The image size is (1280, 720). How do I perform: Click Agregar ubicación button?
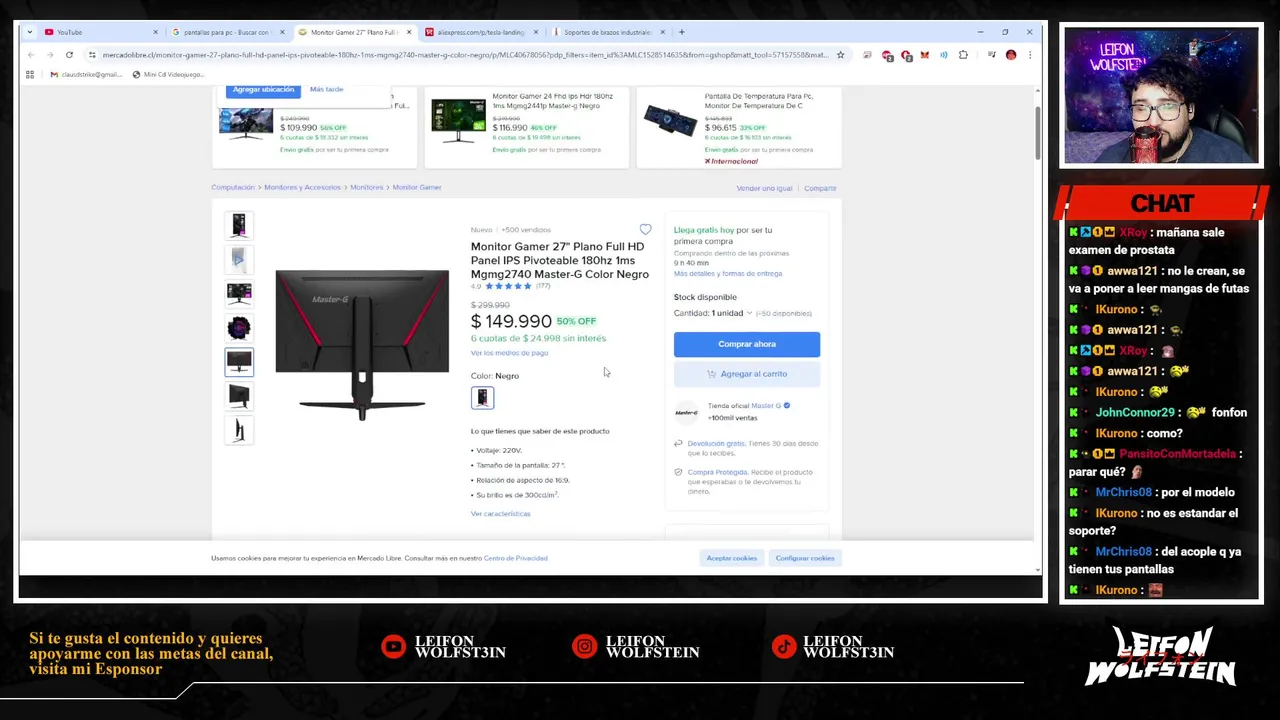(x=264, y=89)
